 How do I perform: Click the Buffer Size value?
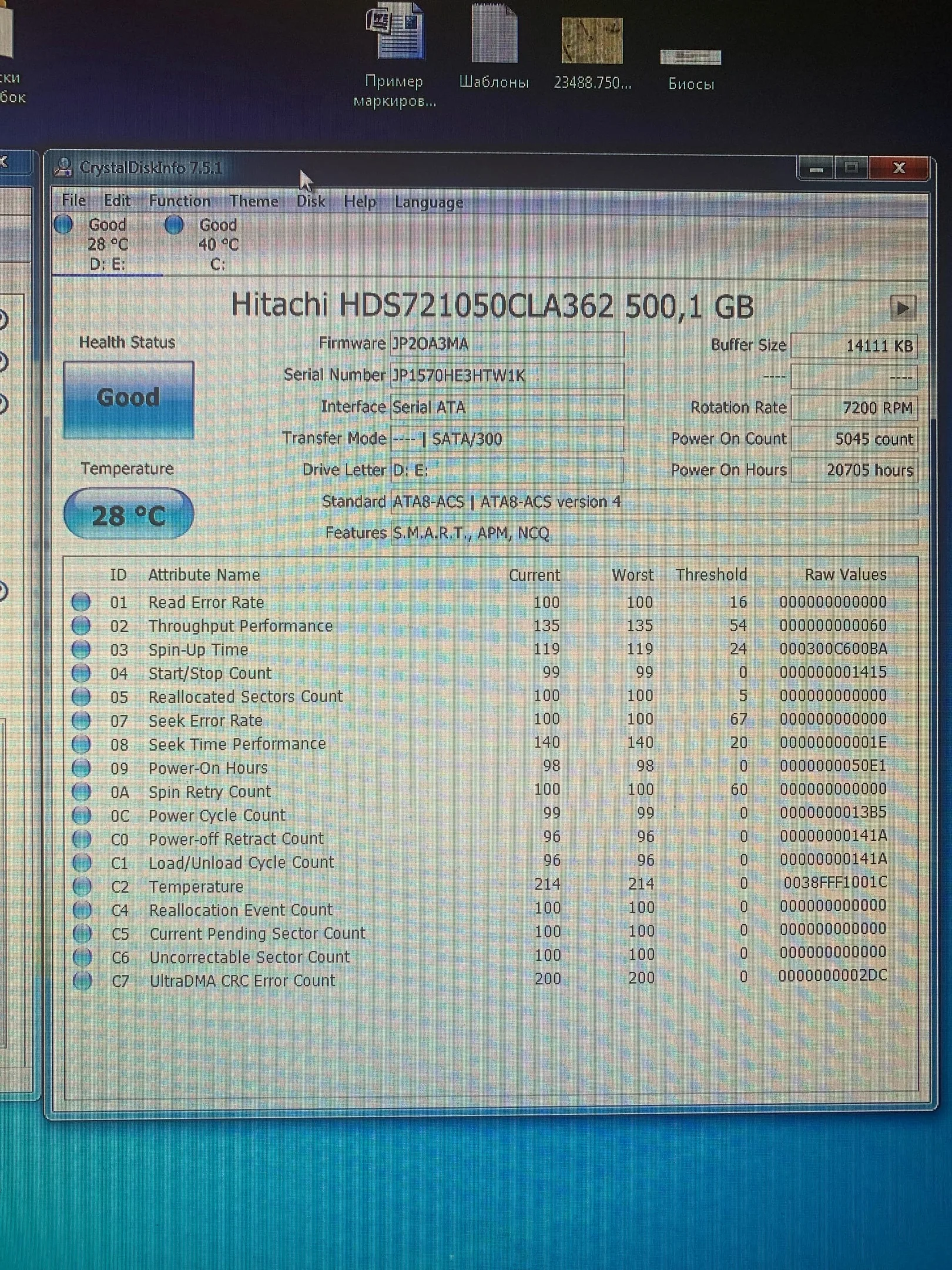[x=854, y=346]
